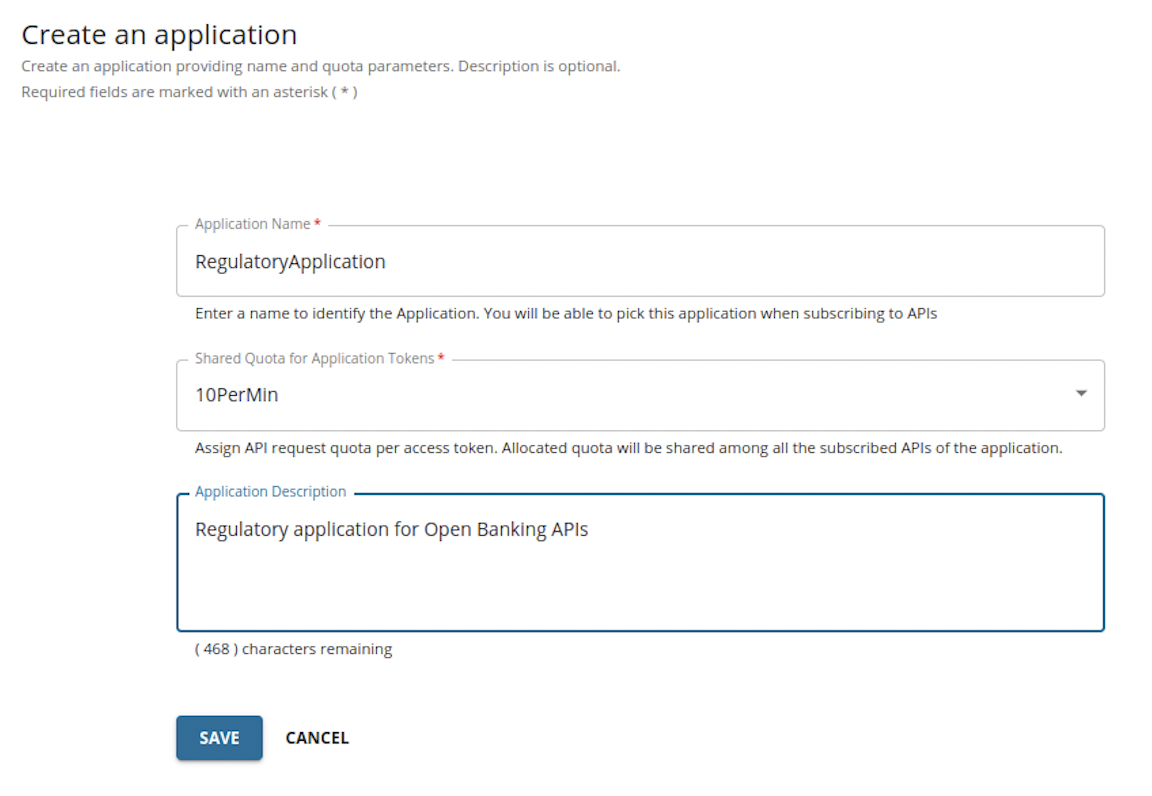1152x796 pixels.
Task: Save the new application
Action: (219, 737)
